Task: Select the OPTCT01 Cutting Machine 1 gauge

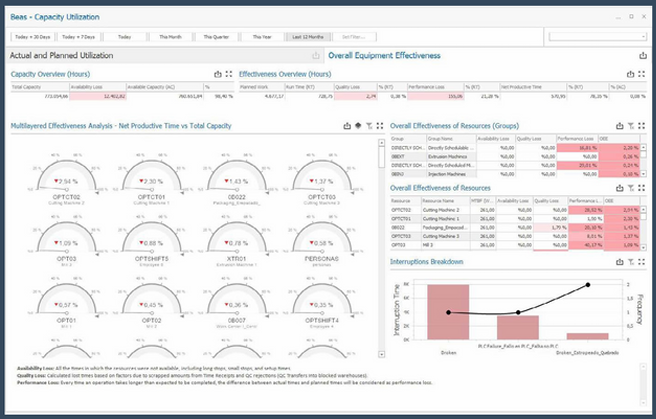Action: tap(151, 180)
